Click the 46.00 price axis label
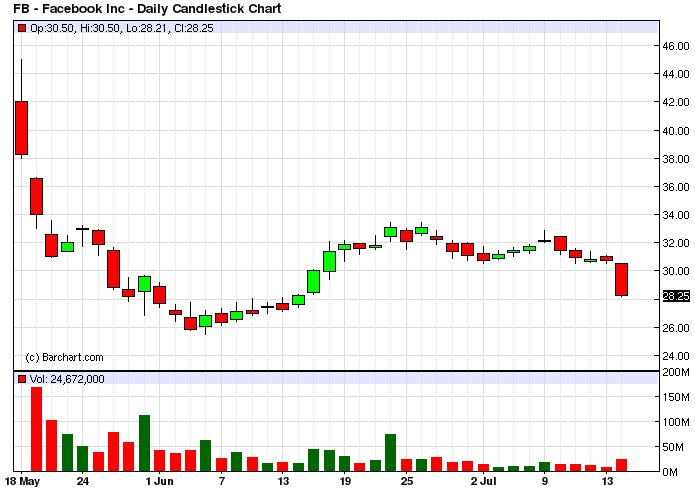 pyautogui.click(x=676, y=46)
